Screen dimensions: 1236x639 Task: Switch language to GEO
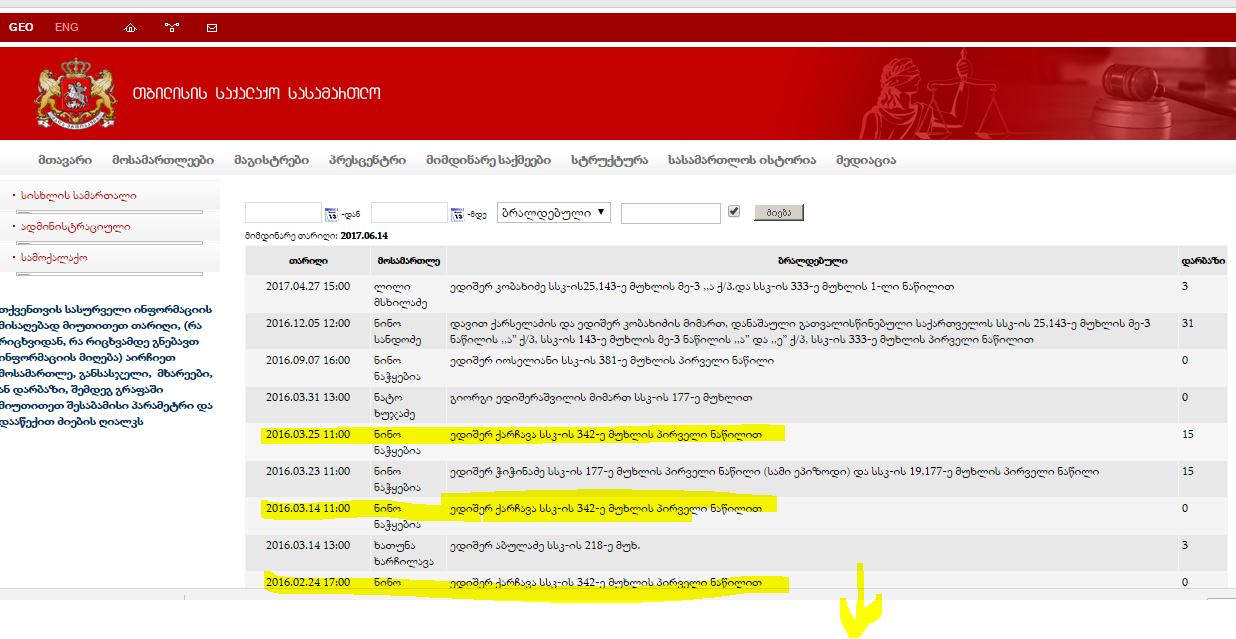(21, 27)
